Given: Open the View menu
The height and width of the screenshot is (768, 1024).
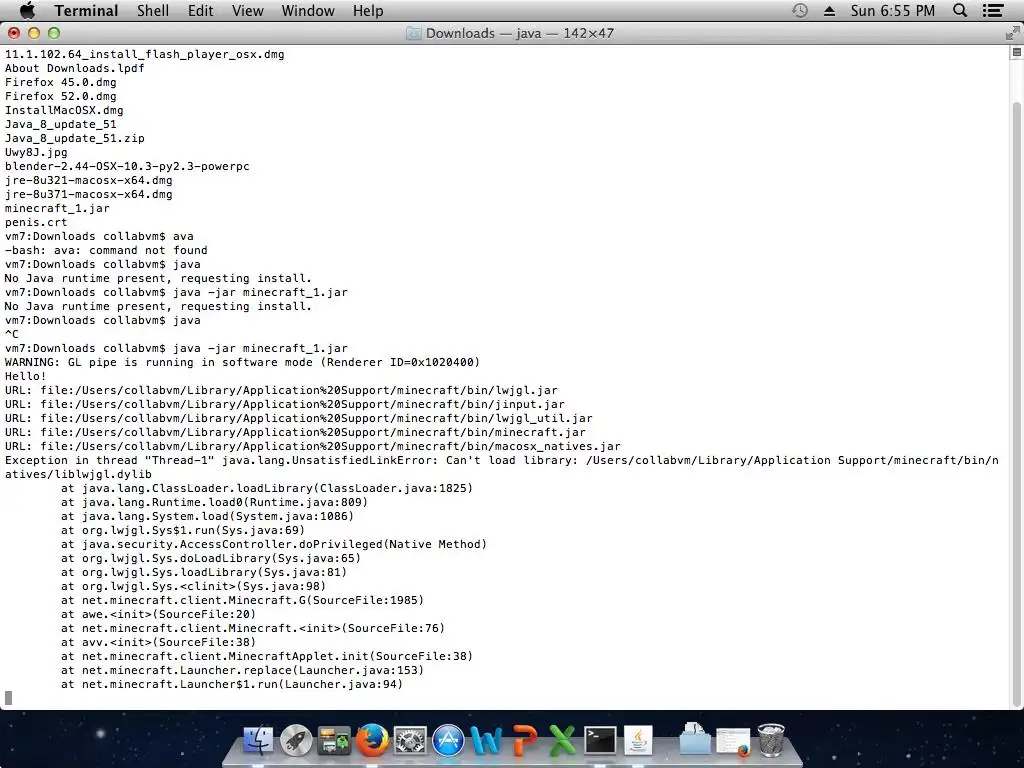Looking at the screenshot, I should coord(248,10).
